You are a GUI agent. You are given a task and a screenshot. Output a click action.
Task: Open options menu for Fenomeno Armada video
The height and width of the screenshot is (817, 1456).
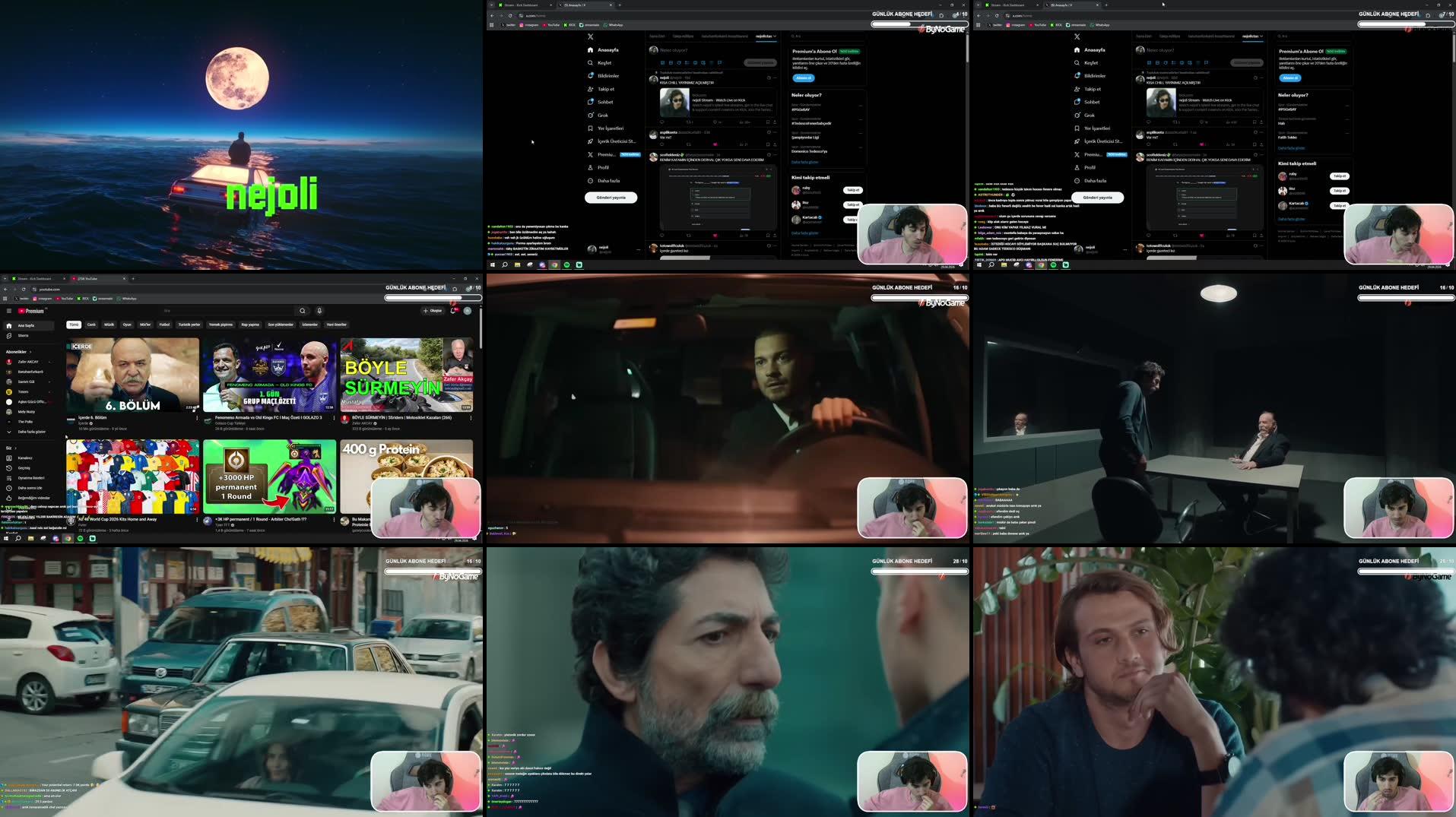pos(334,418)
